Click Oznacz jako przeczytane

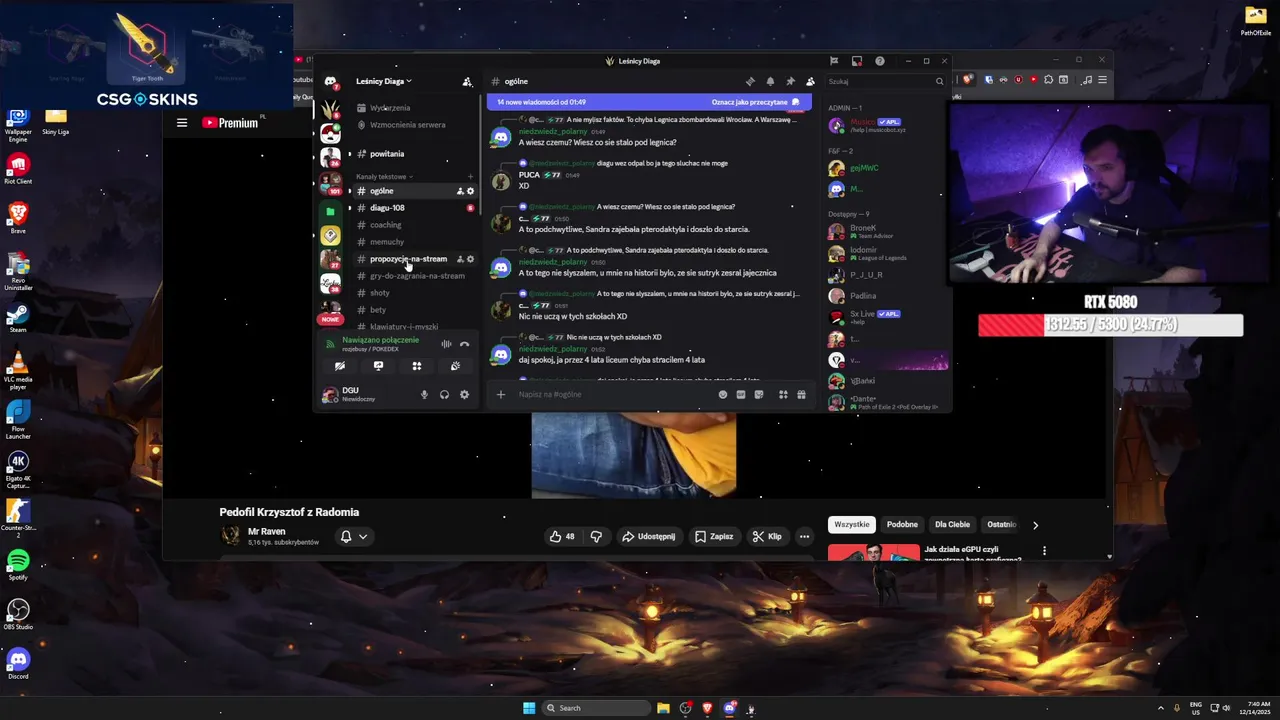[755, 102]
